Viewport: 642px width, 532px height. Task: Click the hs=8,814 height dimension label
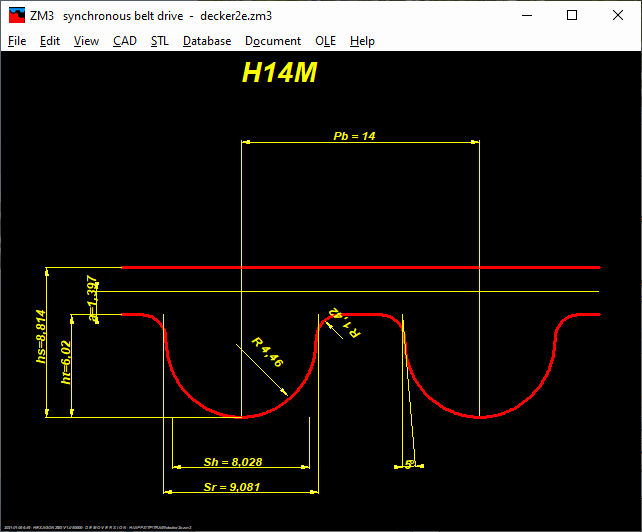[x=41, y=339]
